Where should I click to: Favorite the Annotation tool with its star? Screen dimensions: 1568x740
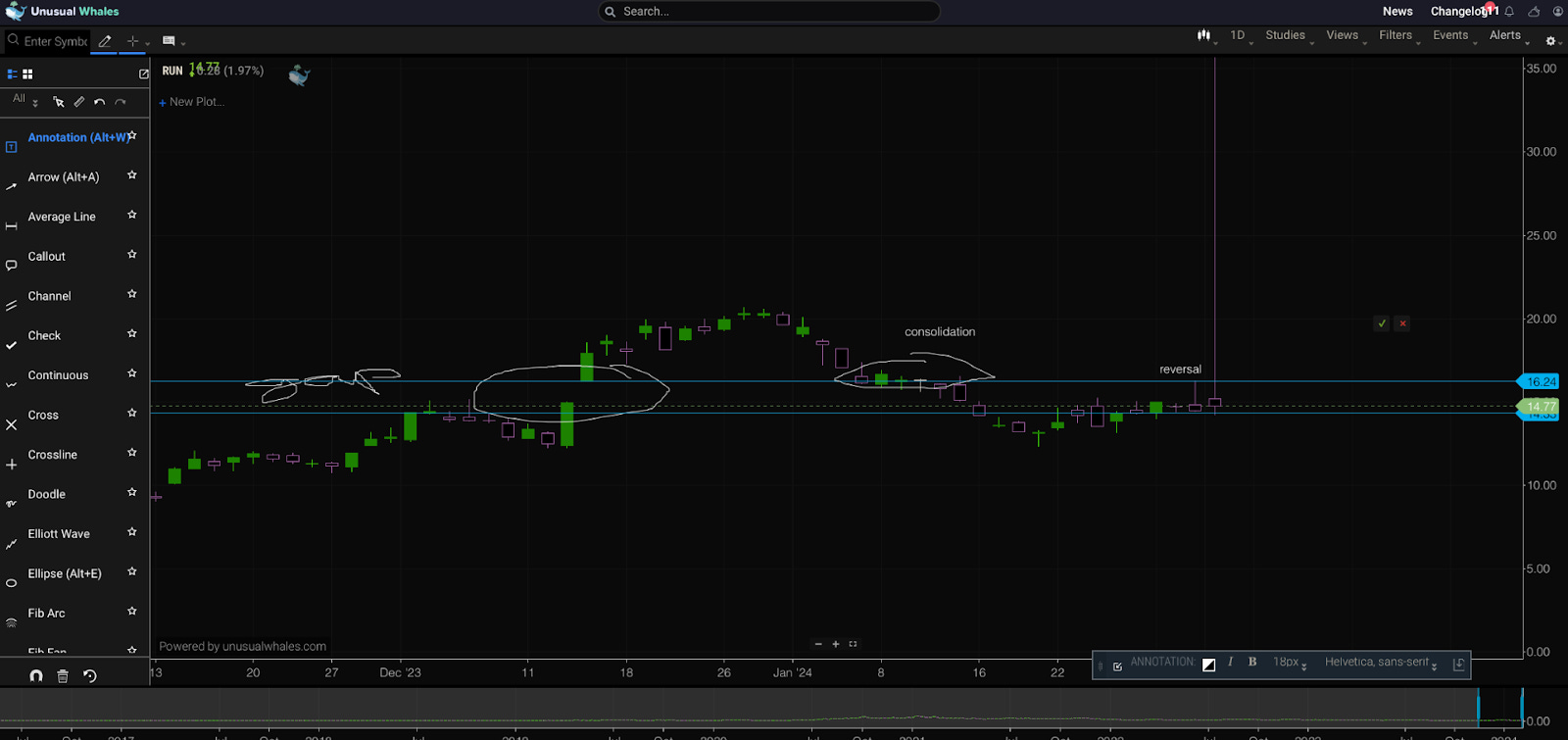132,135
